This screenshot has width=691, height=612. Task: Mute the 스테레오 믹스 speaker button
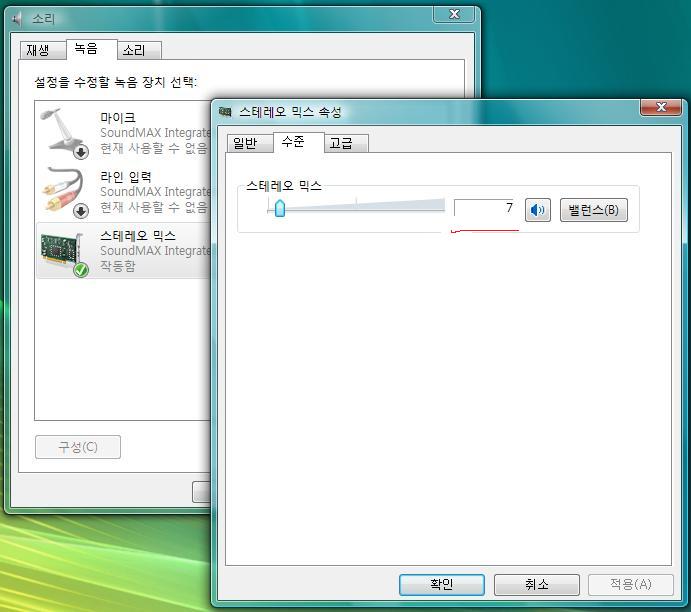click(538, 210)
